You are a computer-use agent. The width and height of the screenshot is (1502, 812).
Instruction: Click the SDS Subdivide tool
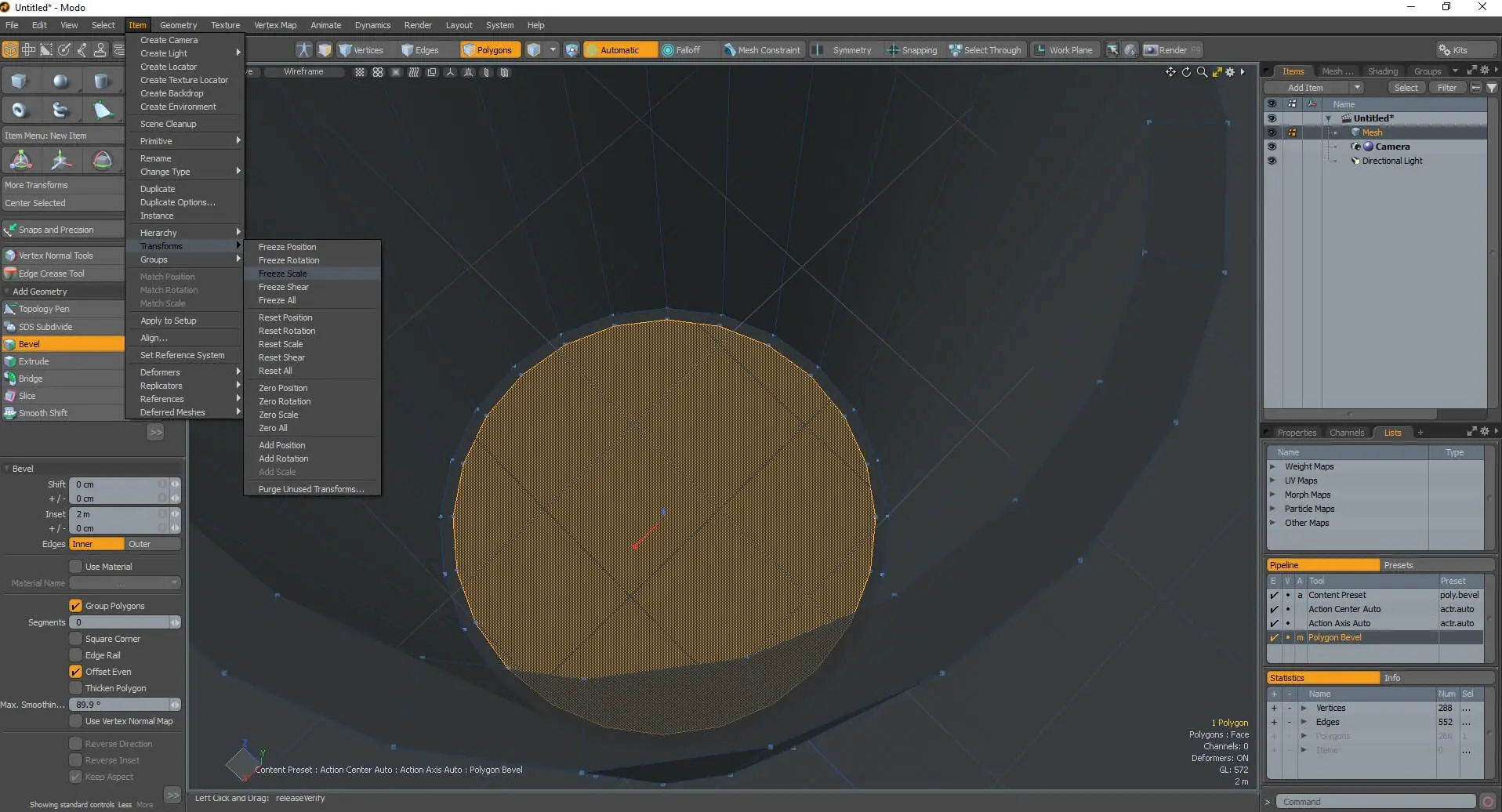[x=63, y=327]
